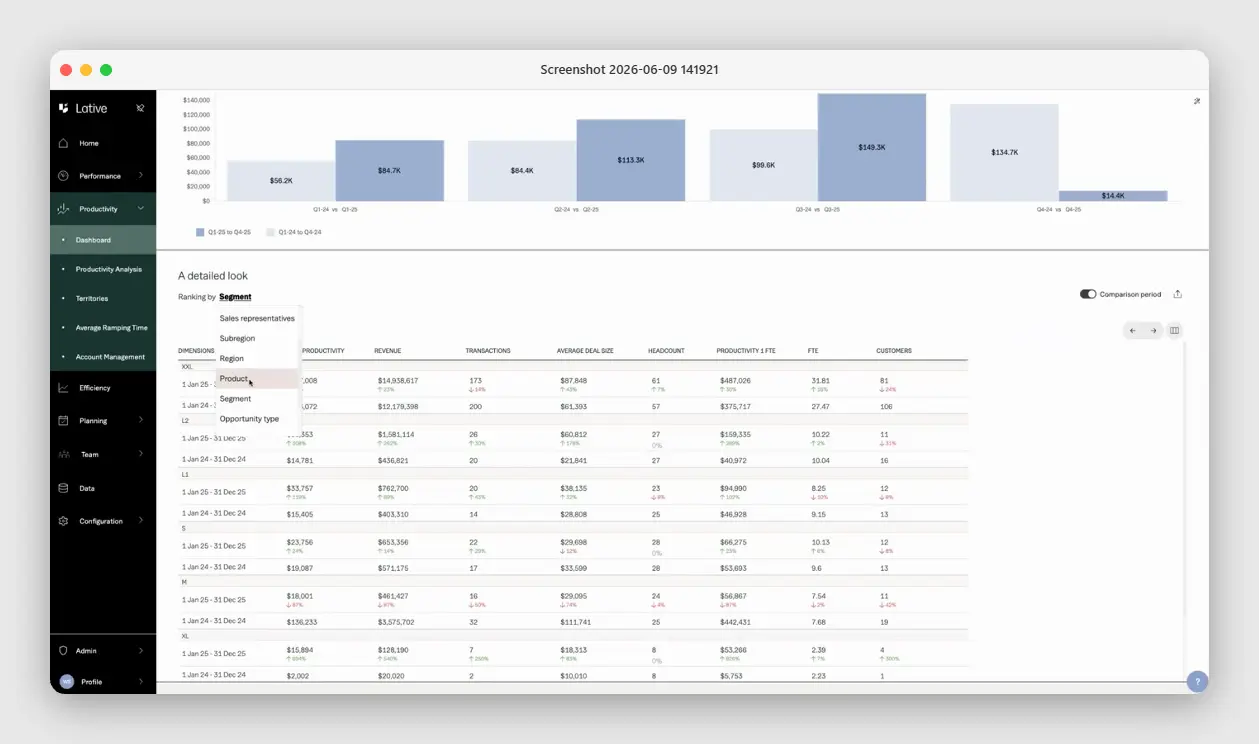Unpin the sidebar with the pin icon
This screenshot has width=1259, height=744.
140,108
